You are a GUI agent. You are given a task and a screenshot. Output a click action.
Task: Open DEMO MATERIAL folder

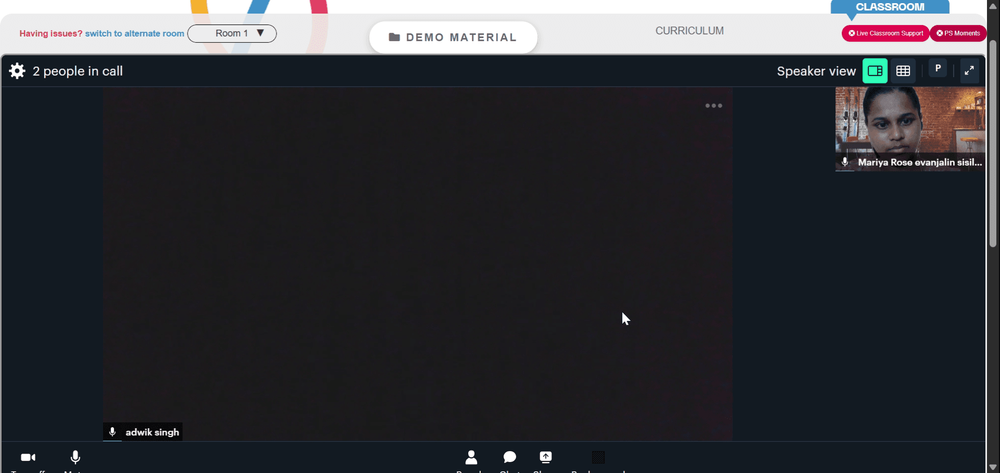click(453, 37)
